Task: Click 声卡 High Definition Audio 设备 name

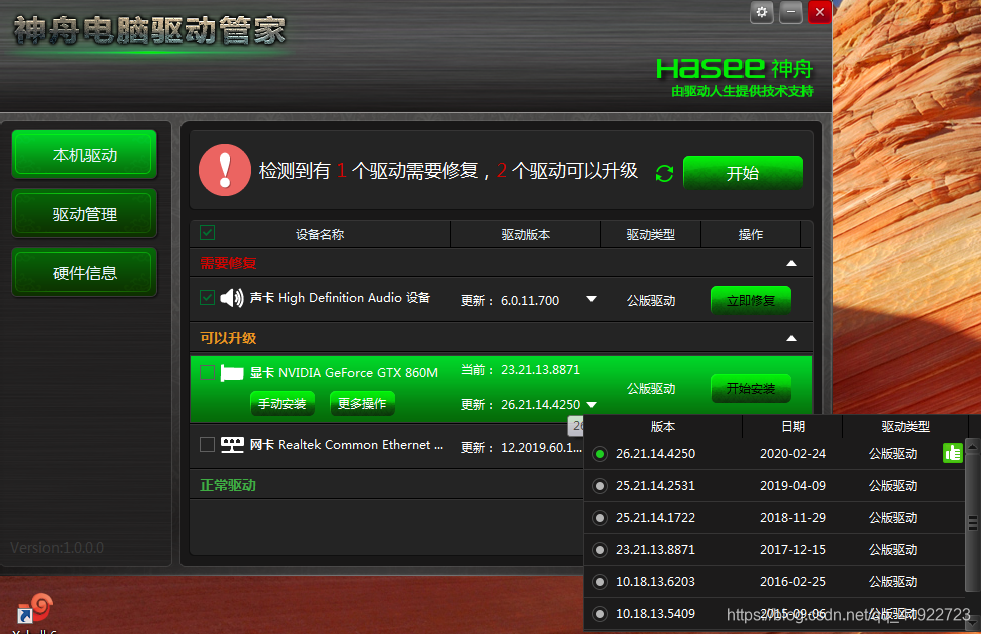Action: [x=340, y=298]
